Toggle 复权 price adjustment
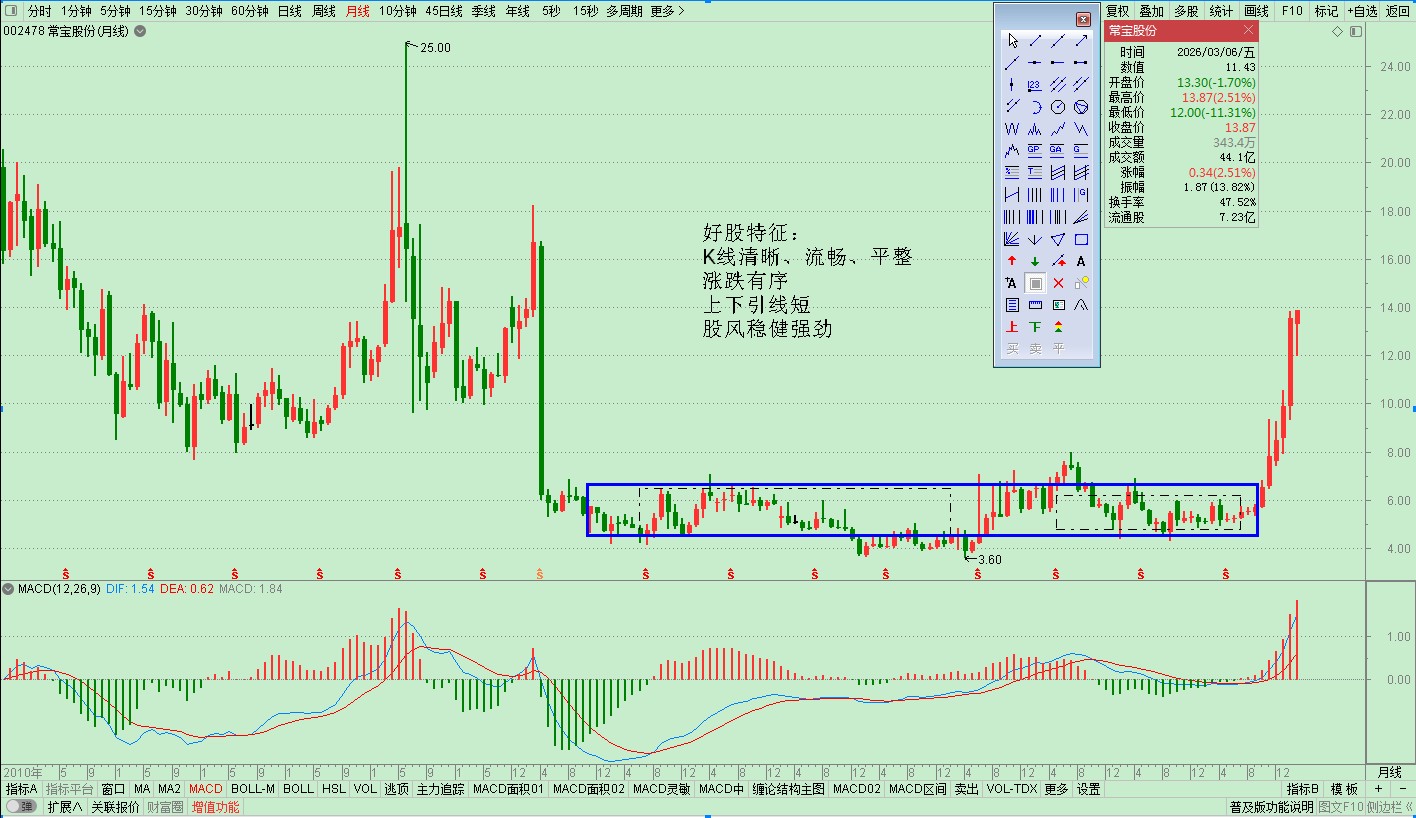This screenshot has width=1416, height=818. click(x=1118, y=11)
